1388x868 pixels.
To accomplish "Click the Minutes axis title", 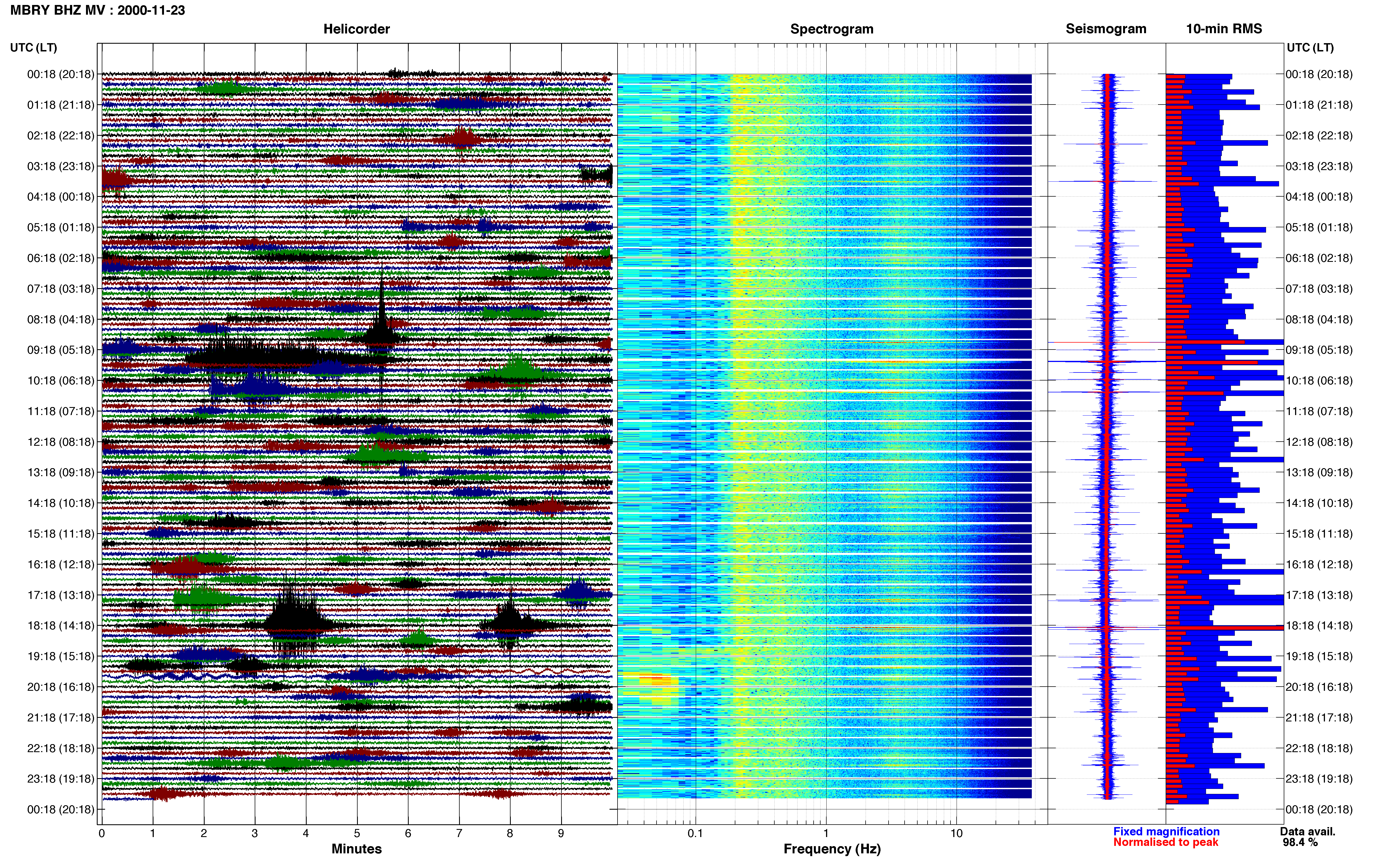I will coord(356,849).
